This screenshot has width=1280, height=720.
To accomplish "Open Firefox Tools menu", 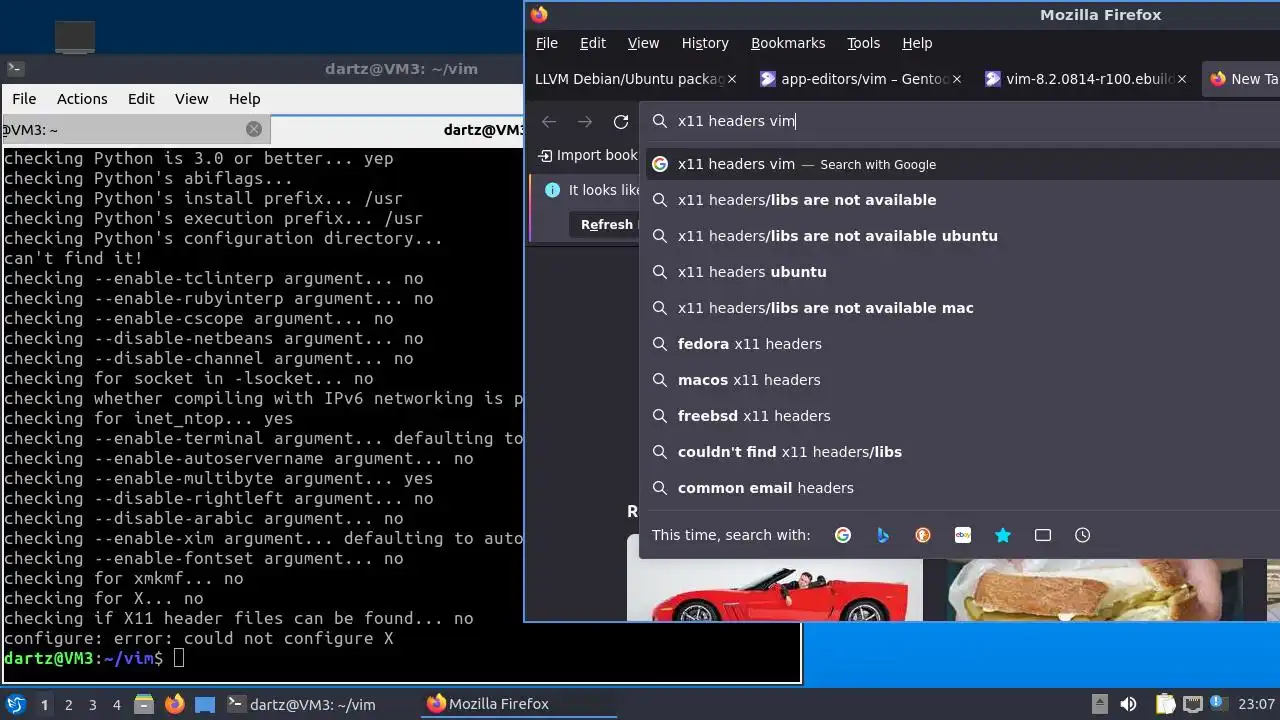I will [x=863, y=43].
